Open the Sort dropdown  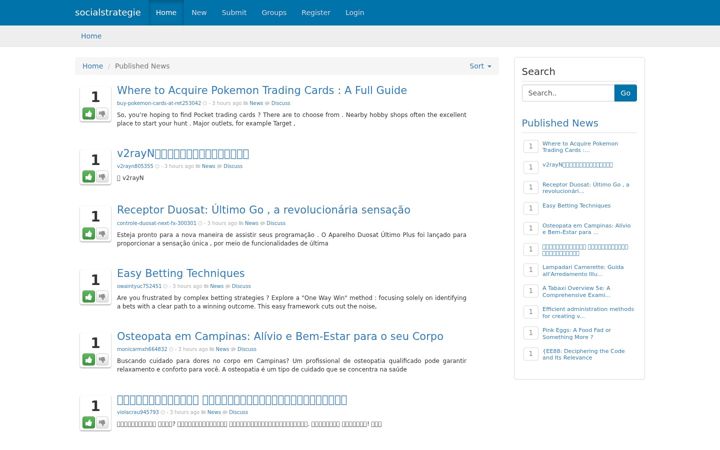click(x=480, y=66)
